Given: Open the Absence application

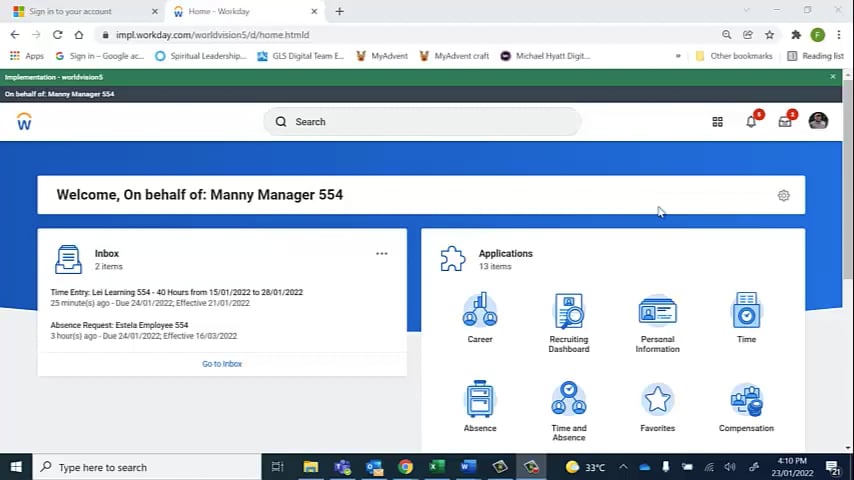Looking at the screenshot, I should (480, 407).
